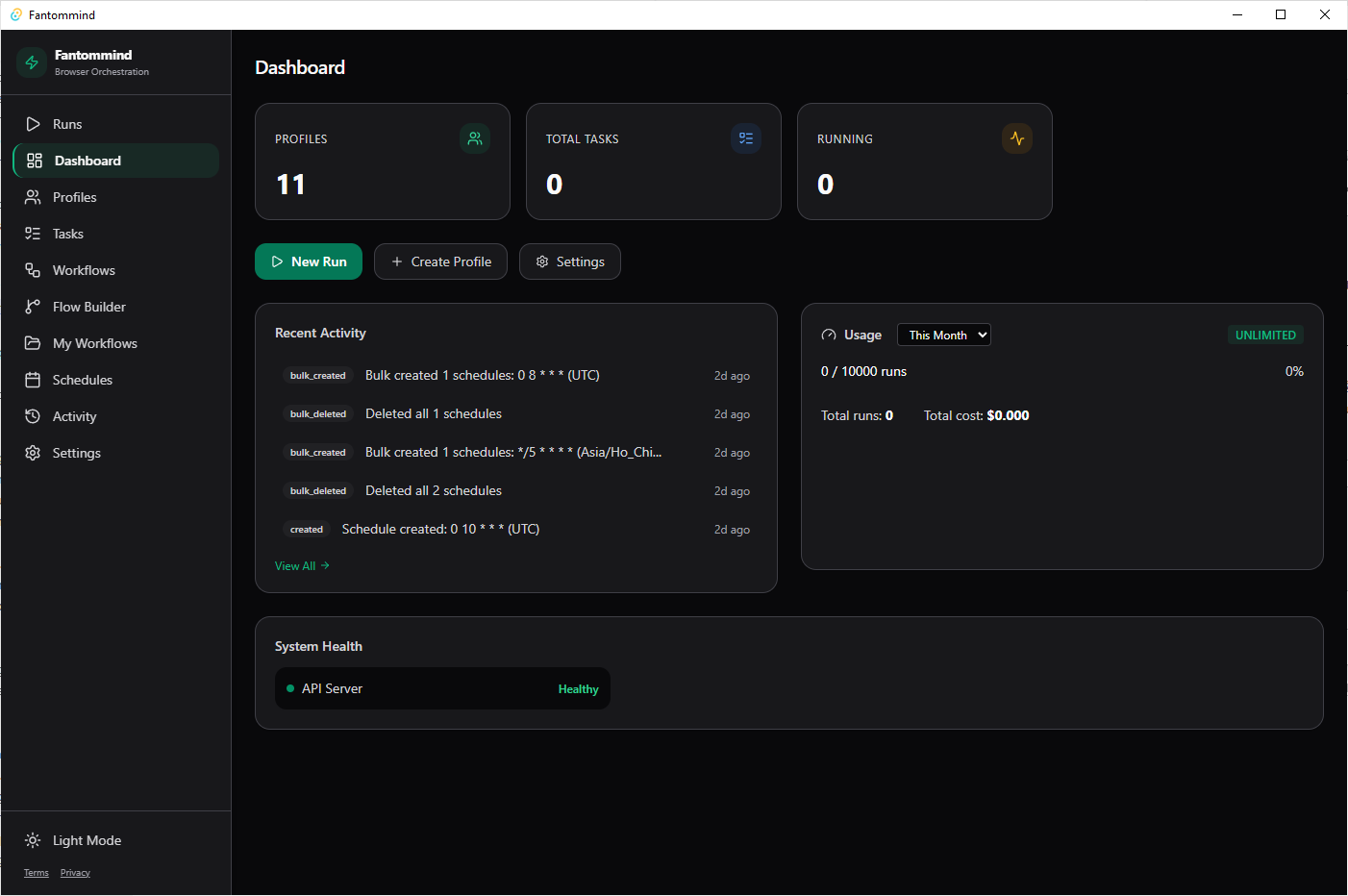This screenshot has width=1348, height=896.
Task: Click the Schedules calendar icon
Action: point(33,380)
